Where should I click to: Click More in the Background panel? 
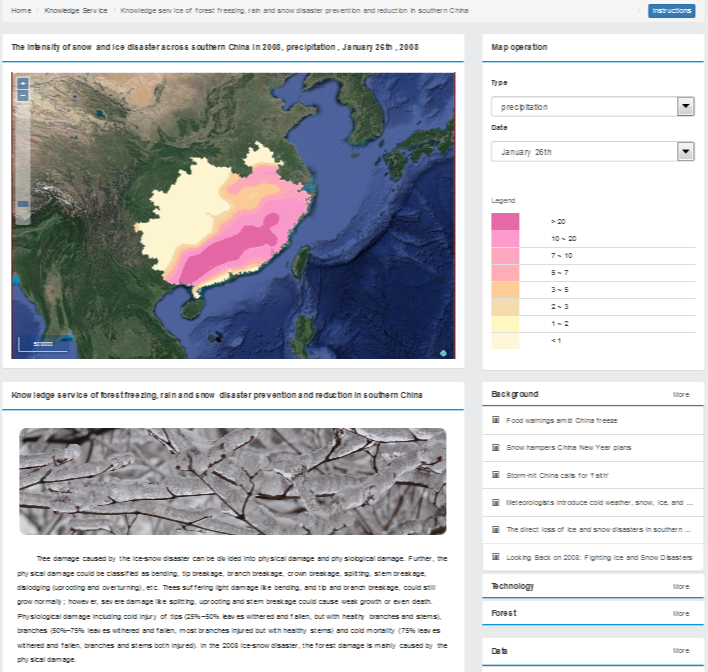tap(681, 395)
